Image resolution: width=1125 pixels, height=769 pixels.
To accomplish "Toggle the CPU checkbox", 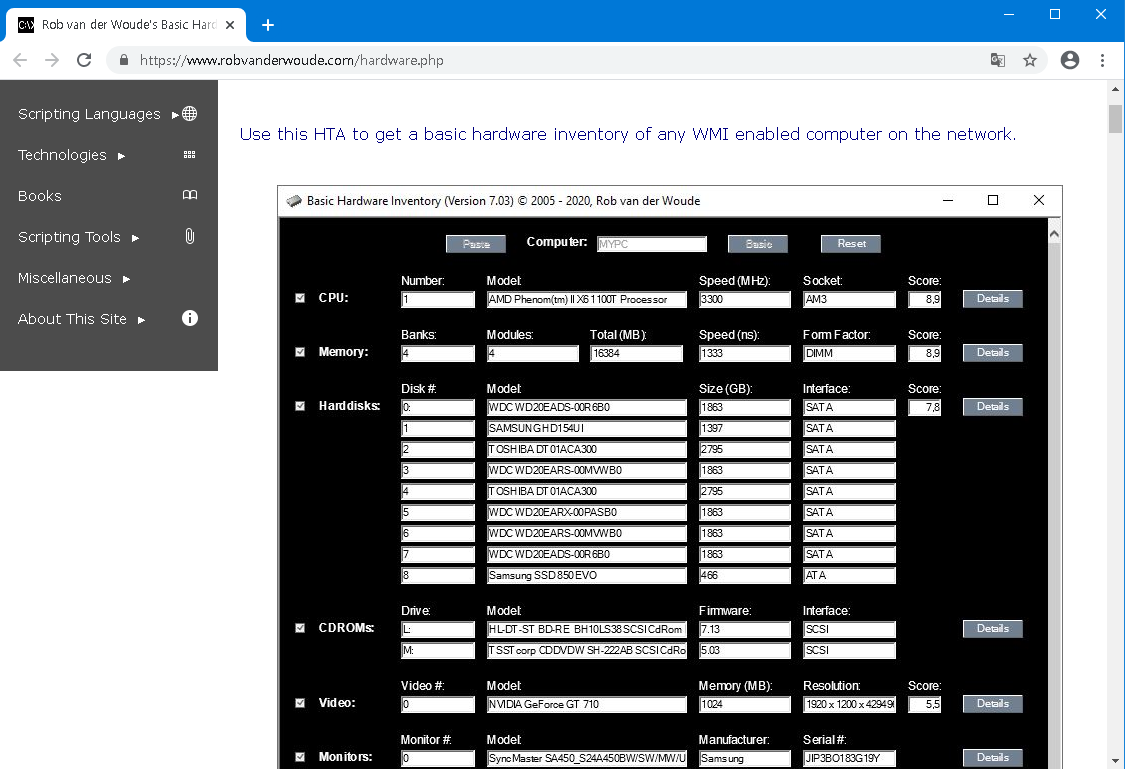I will [x=300, y=298].
